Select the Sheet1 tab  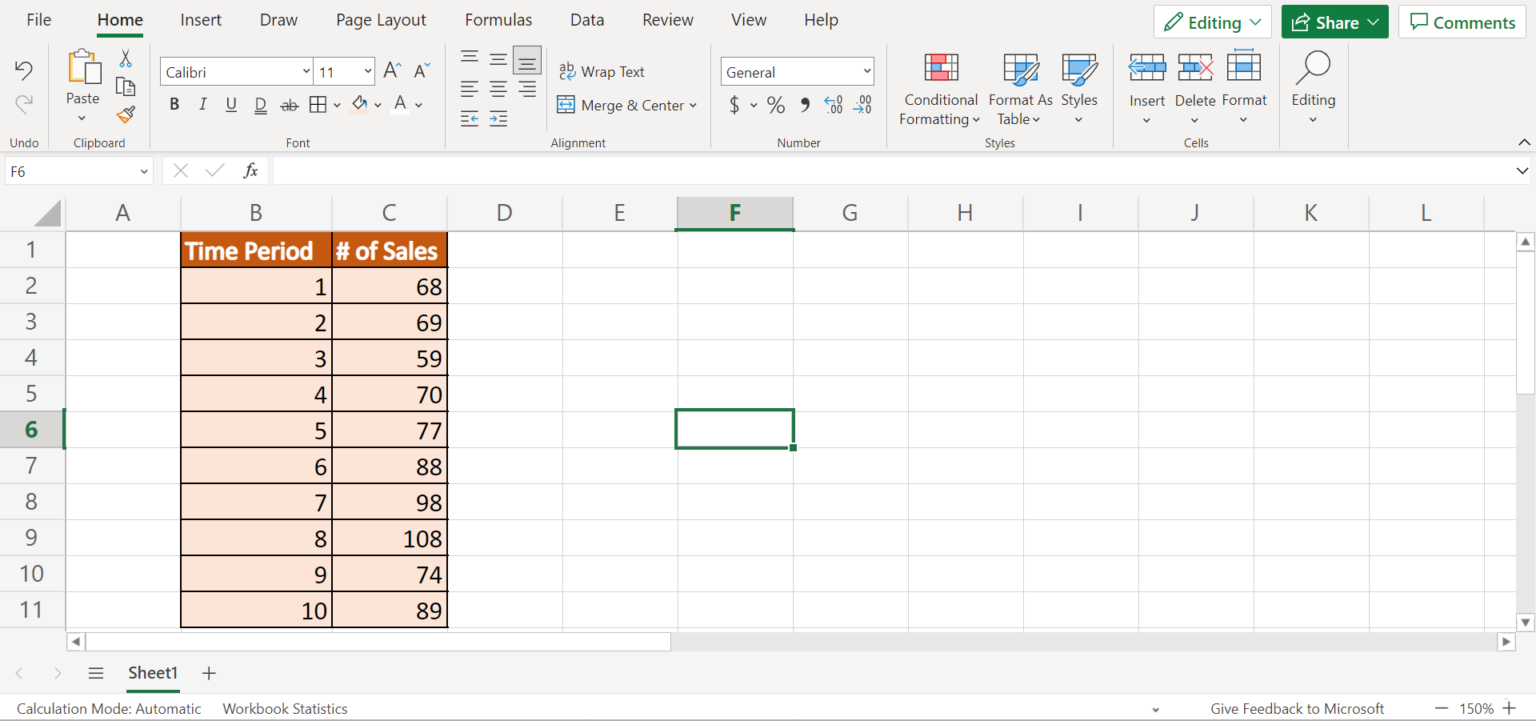pyautogui.click(x=152, y=673)
